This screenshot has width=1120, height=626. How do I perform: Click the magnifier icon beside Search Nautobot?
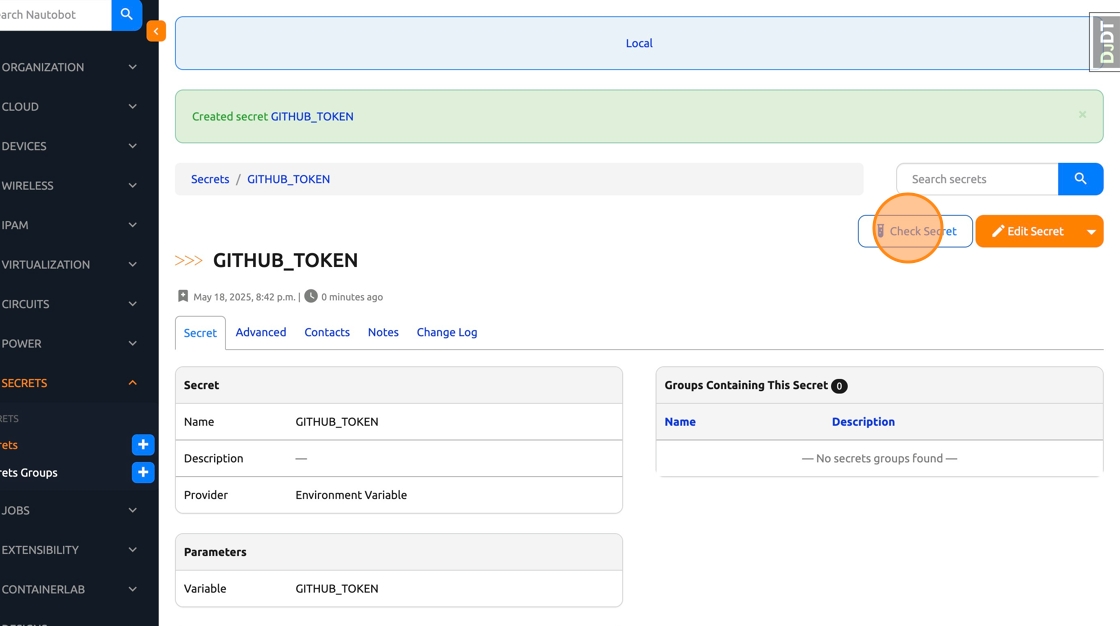point(126,15)
